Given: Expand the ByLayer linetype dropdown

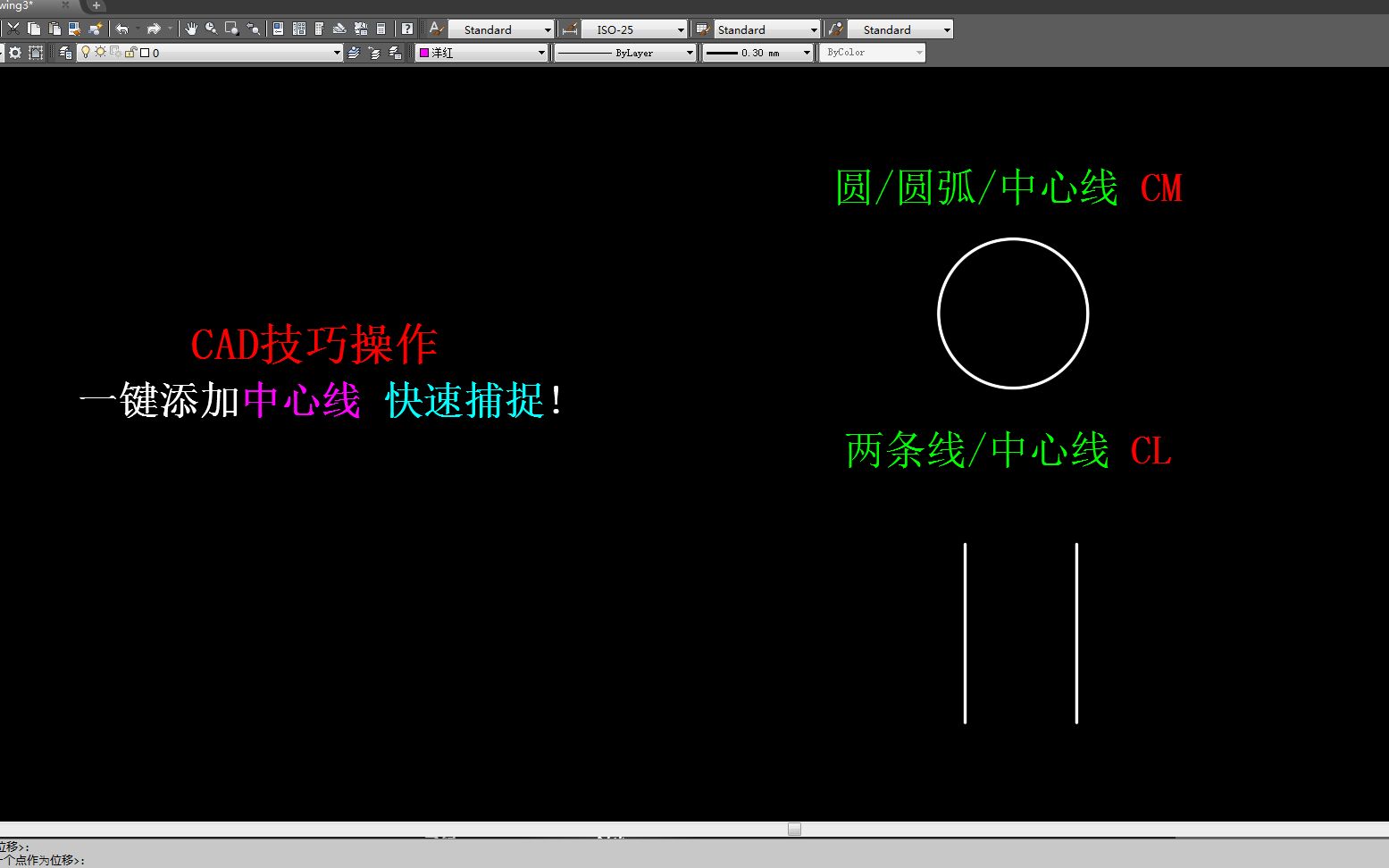Looking at the screenshot, I should coord(690,53).
